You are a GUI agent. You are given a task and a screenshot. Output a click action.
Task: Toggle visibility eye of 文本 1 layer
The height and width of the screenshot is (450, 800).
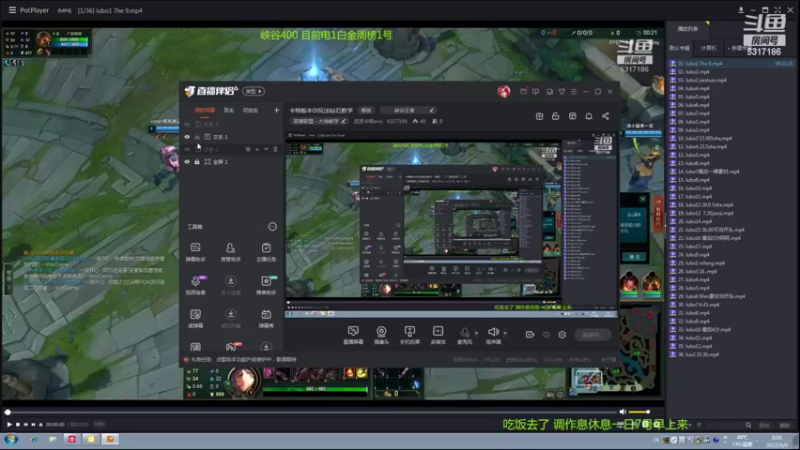pyautogui.click(x=187, y=137)
